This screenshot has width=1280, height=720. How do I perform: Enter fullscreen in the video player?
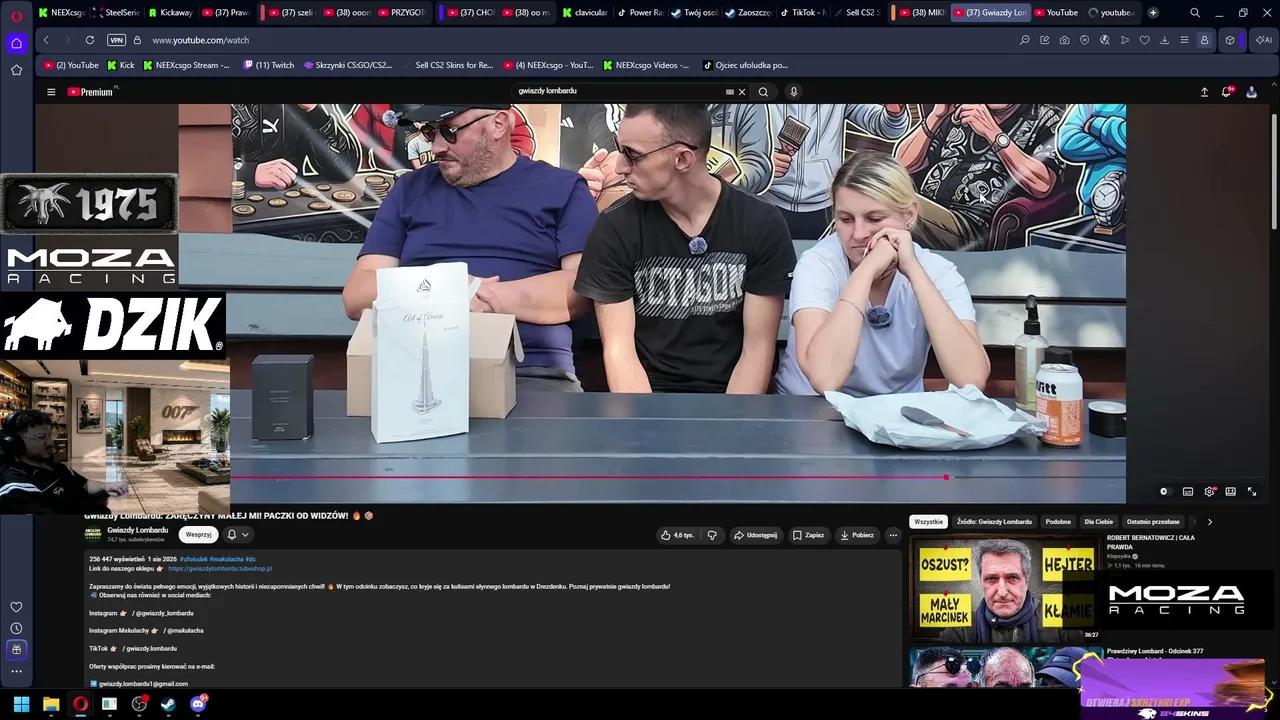(1252, 491)
